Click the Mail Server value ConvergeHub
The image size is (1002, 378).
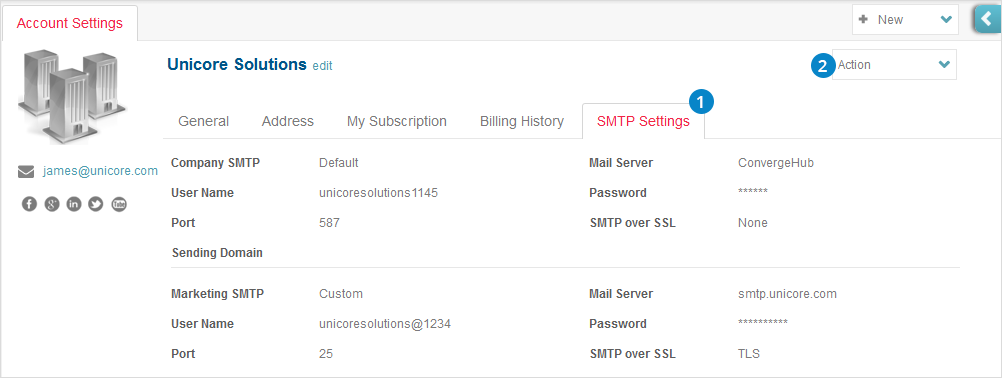point(776,163)
